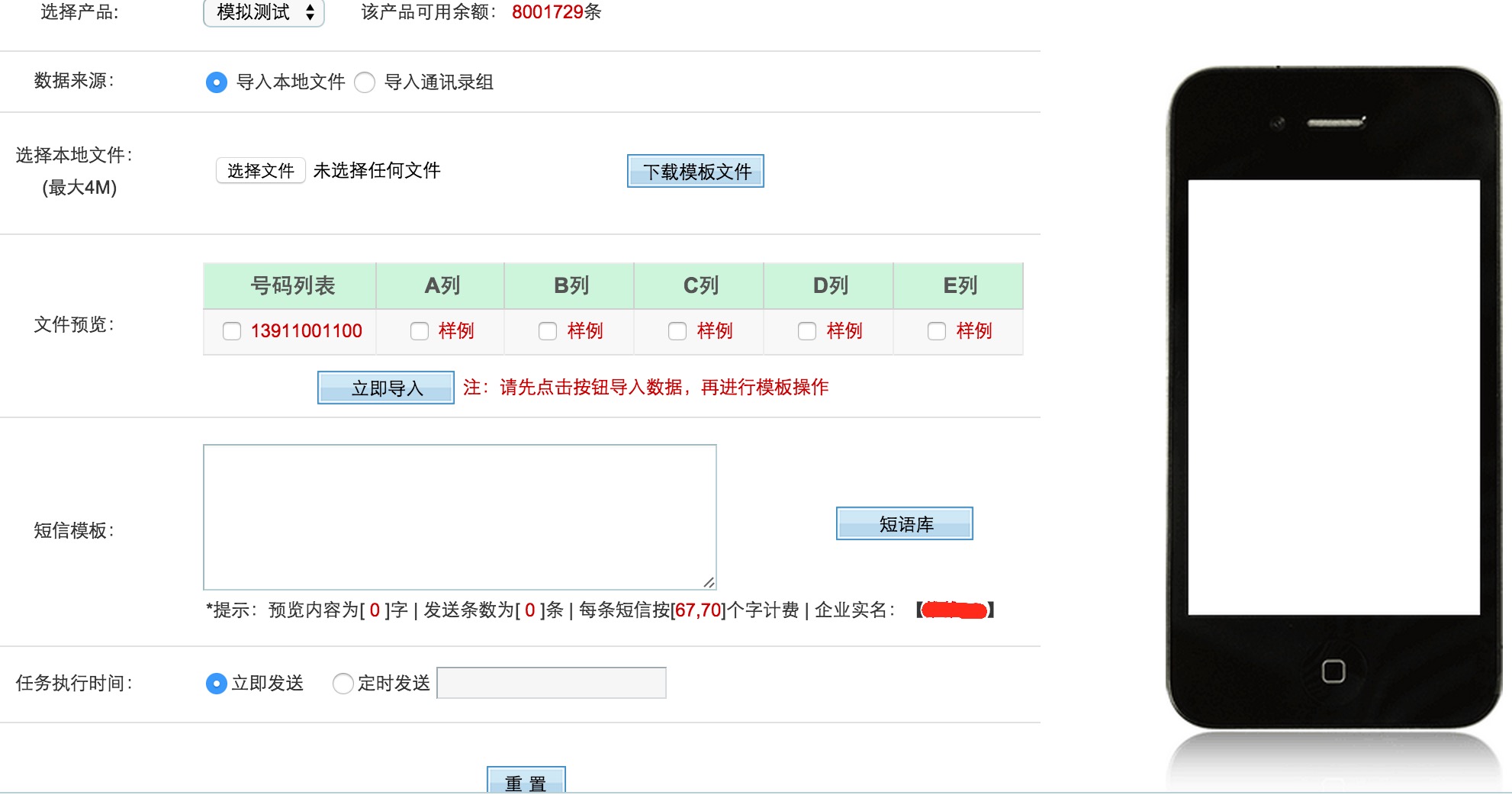Tick the A列 样例 checkbox
The image size is (1512, 795).
pyautogui.click(x=420, y=331)
